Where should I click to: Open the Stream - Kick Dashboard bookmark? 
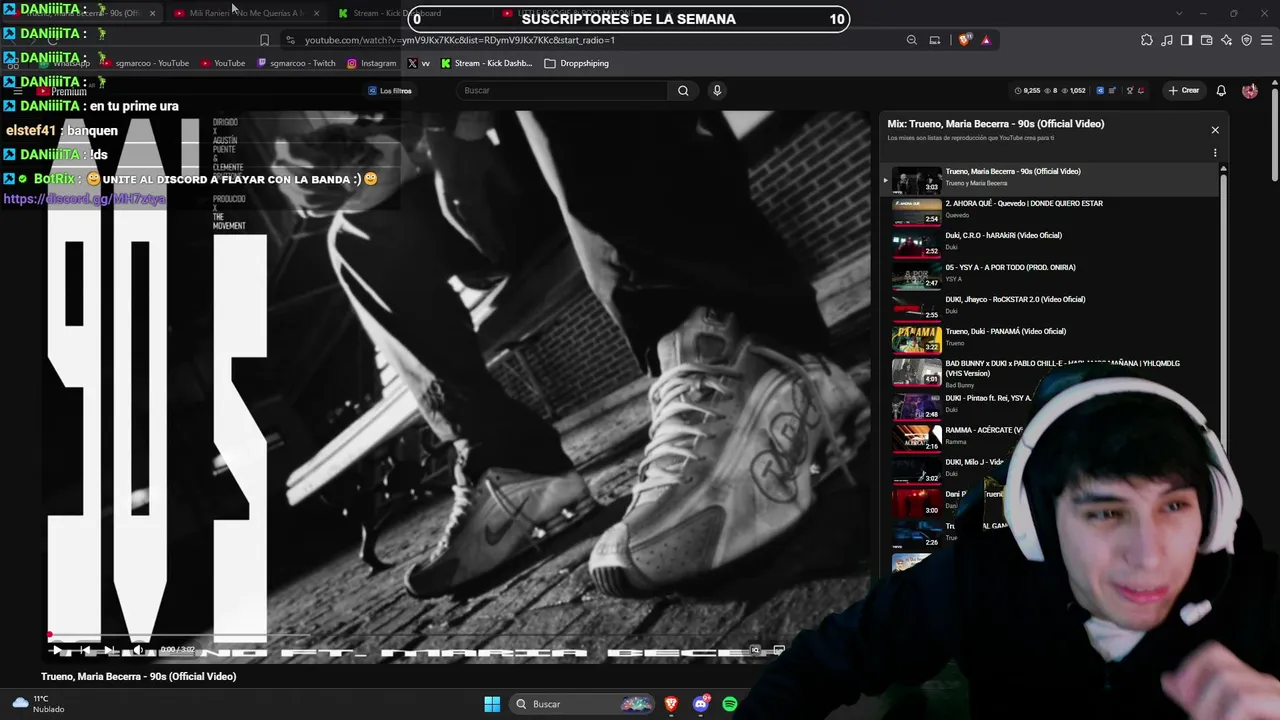486,63
